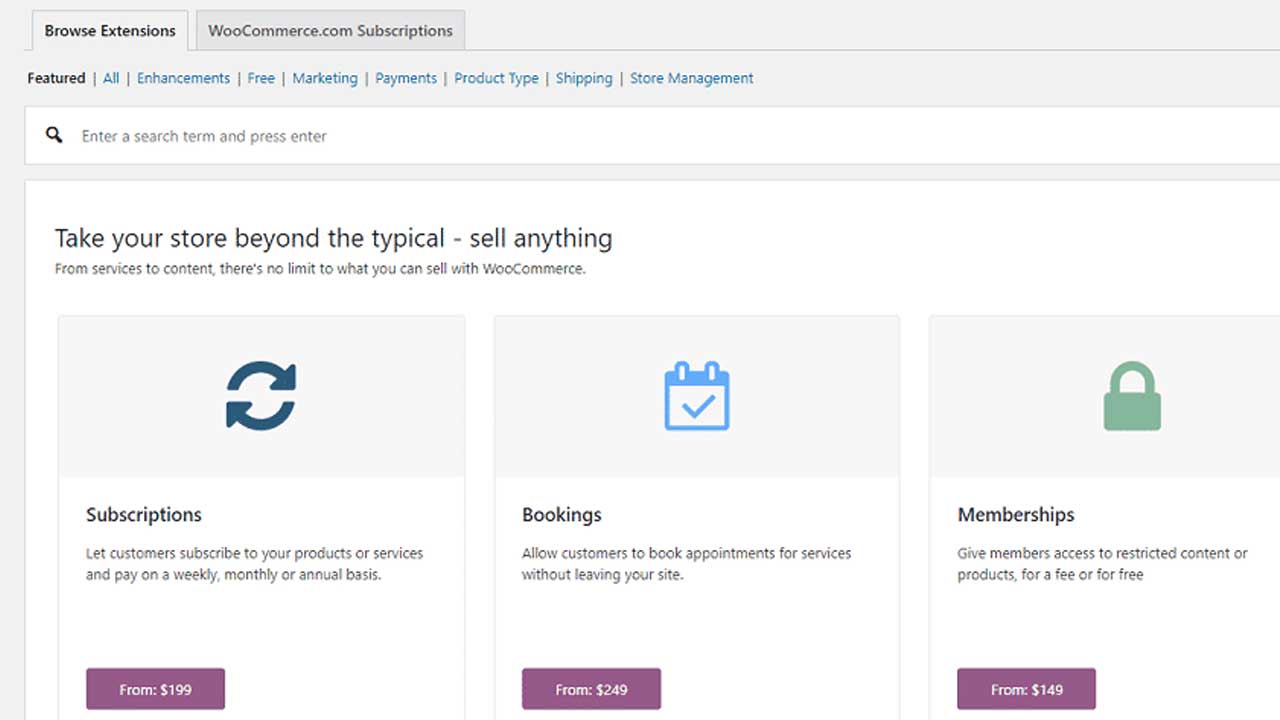Click the search magnifier icon

tap(53, 133)
